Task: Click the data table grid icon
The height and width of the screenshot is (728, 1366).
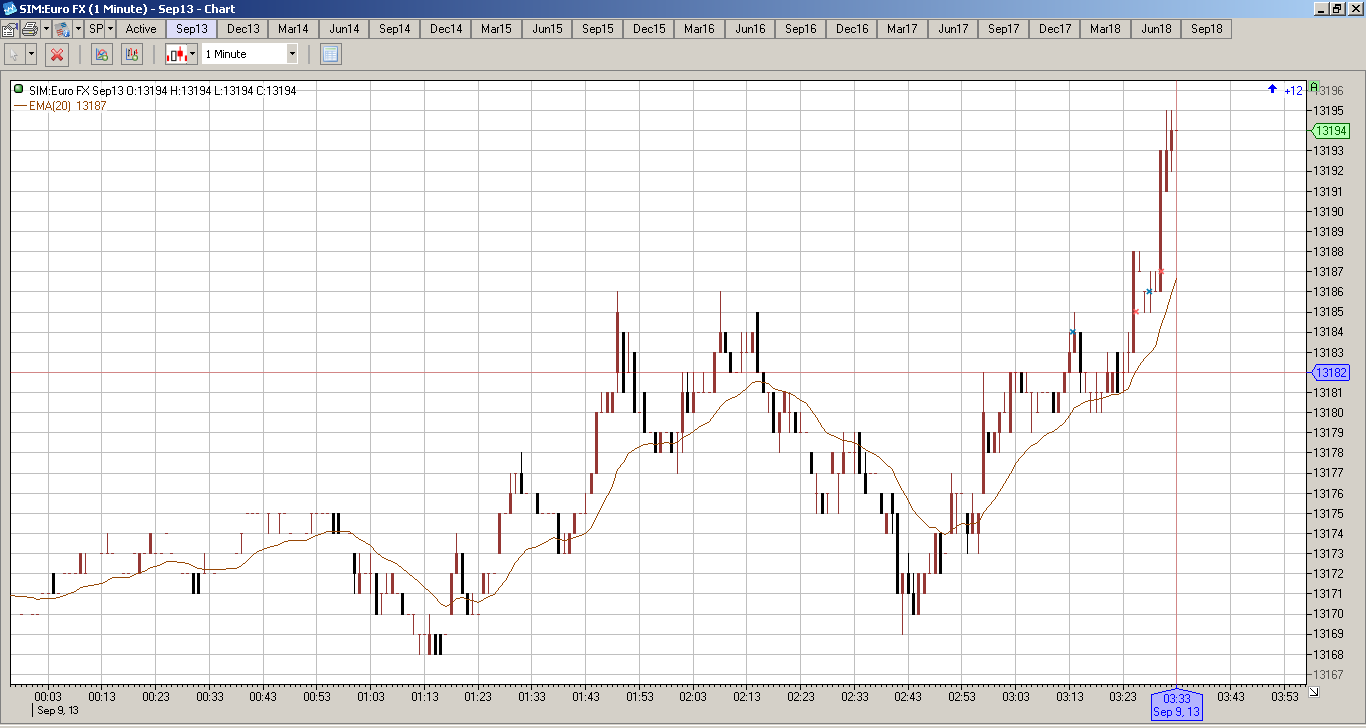Action: point(331,54)
